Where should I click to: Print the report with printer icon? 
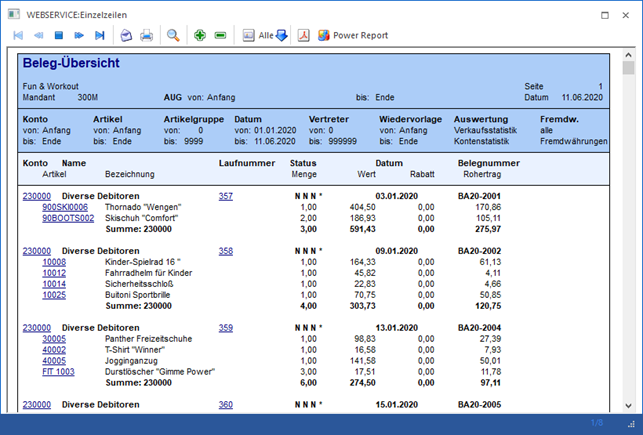[146, 35]
